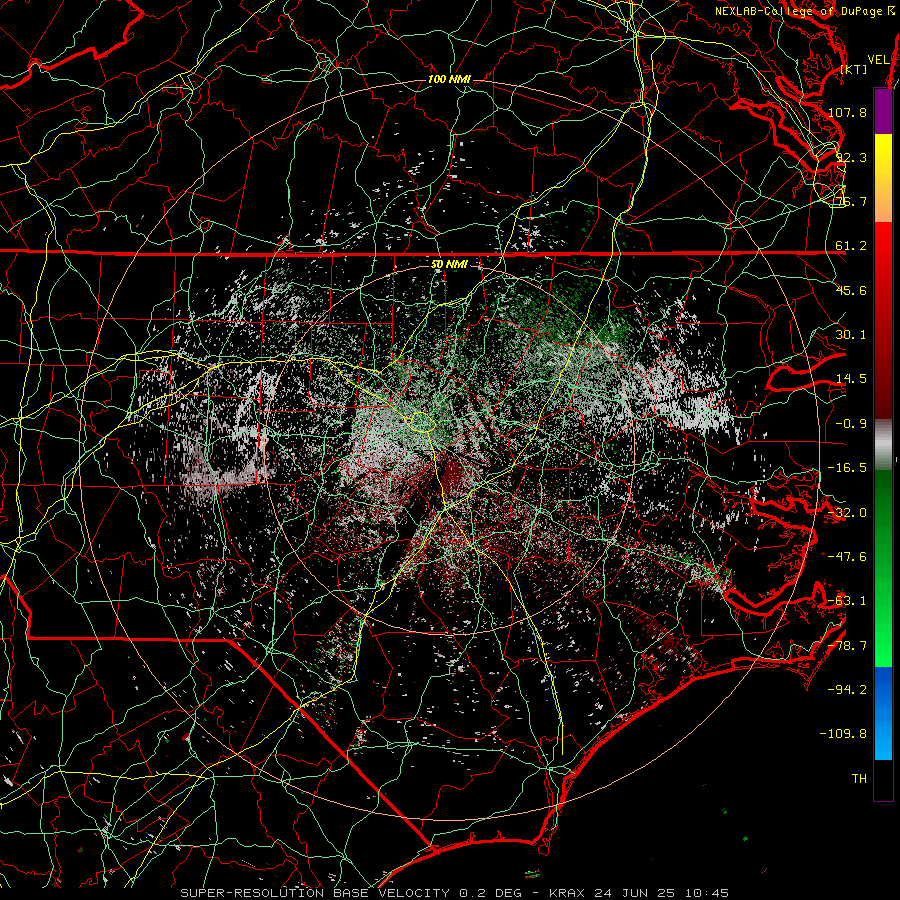
Task: Select the 107.8 value on the velocity scale
Action: (x=847, y=112)
